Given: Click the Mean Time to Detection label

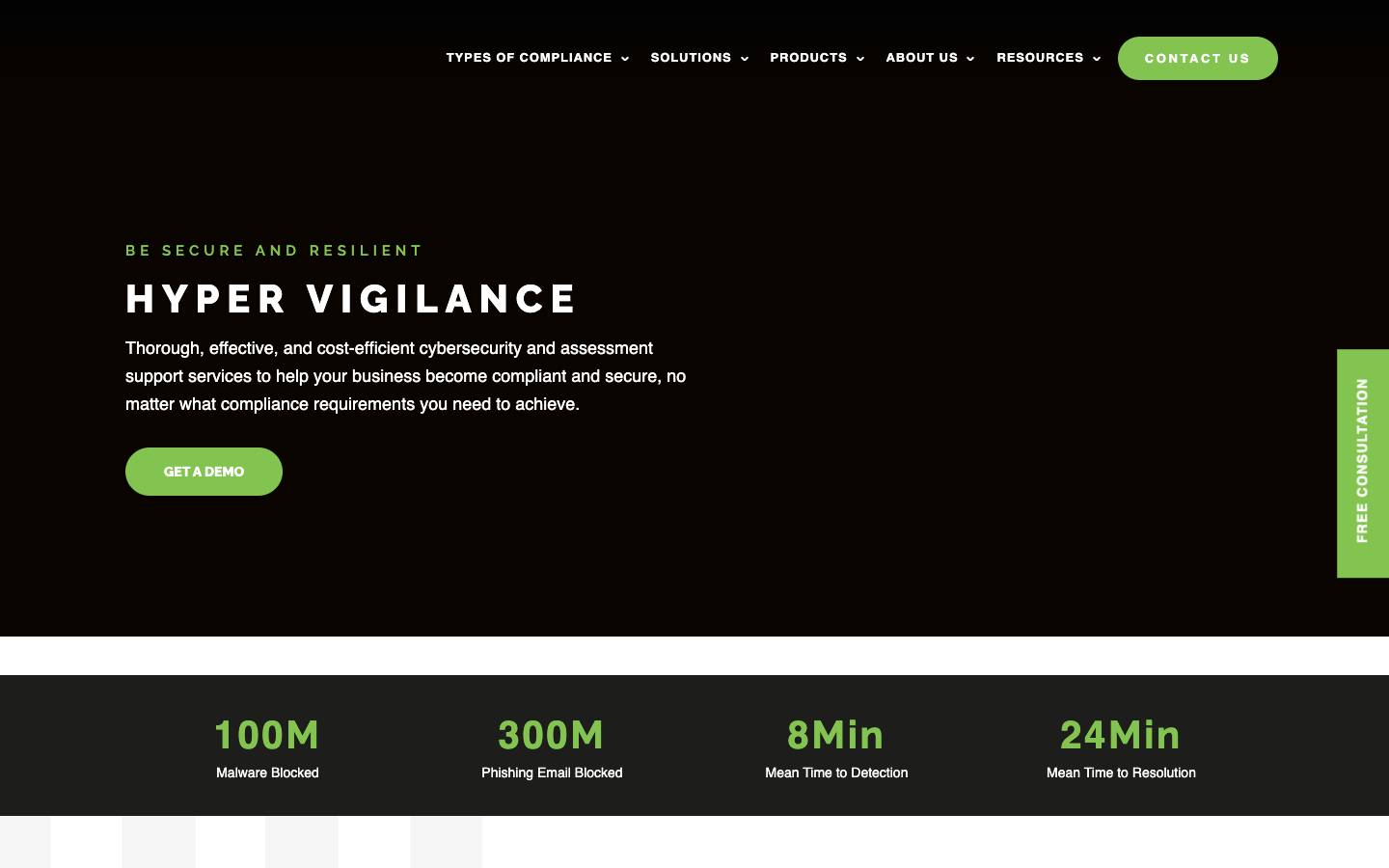Looking at the screenshot, I should (x=836, y=773).
